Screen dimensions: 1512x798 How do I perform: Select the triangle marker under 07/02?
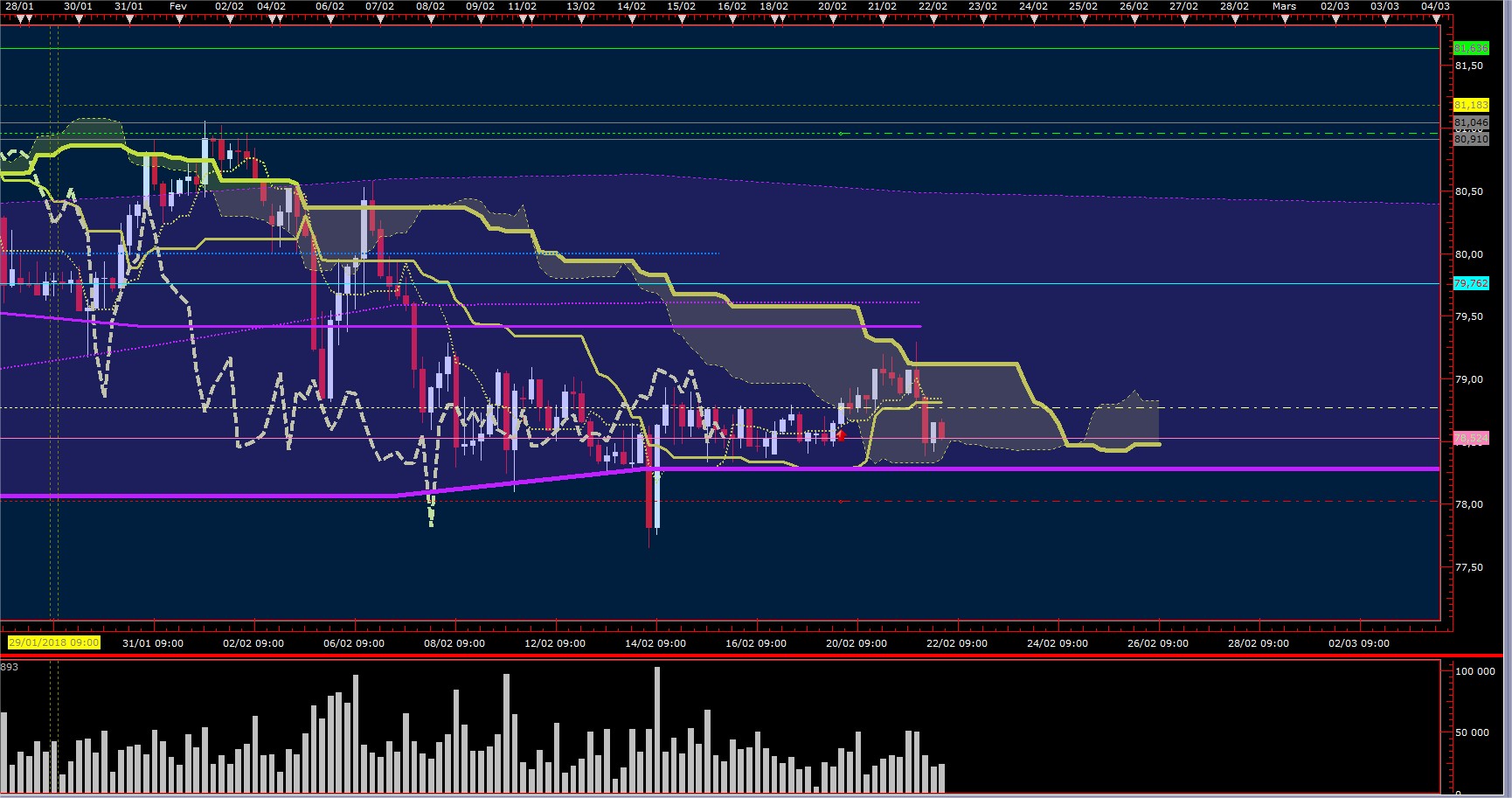379,18
